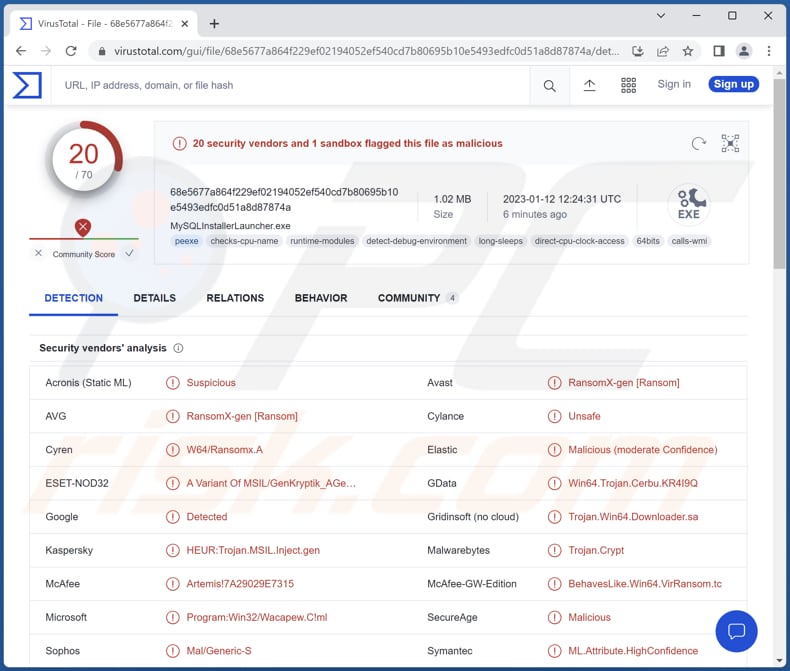Click the upload file icon
The height and width of the screenshot is (671, 790).
(x=589, y=86)
